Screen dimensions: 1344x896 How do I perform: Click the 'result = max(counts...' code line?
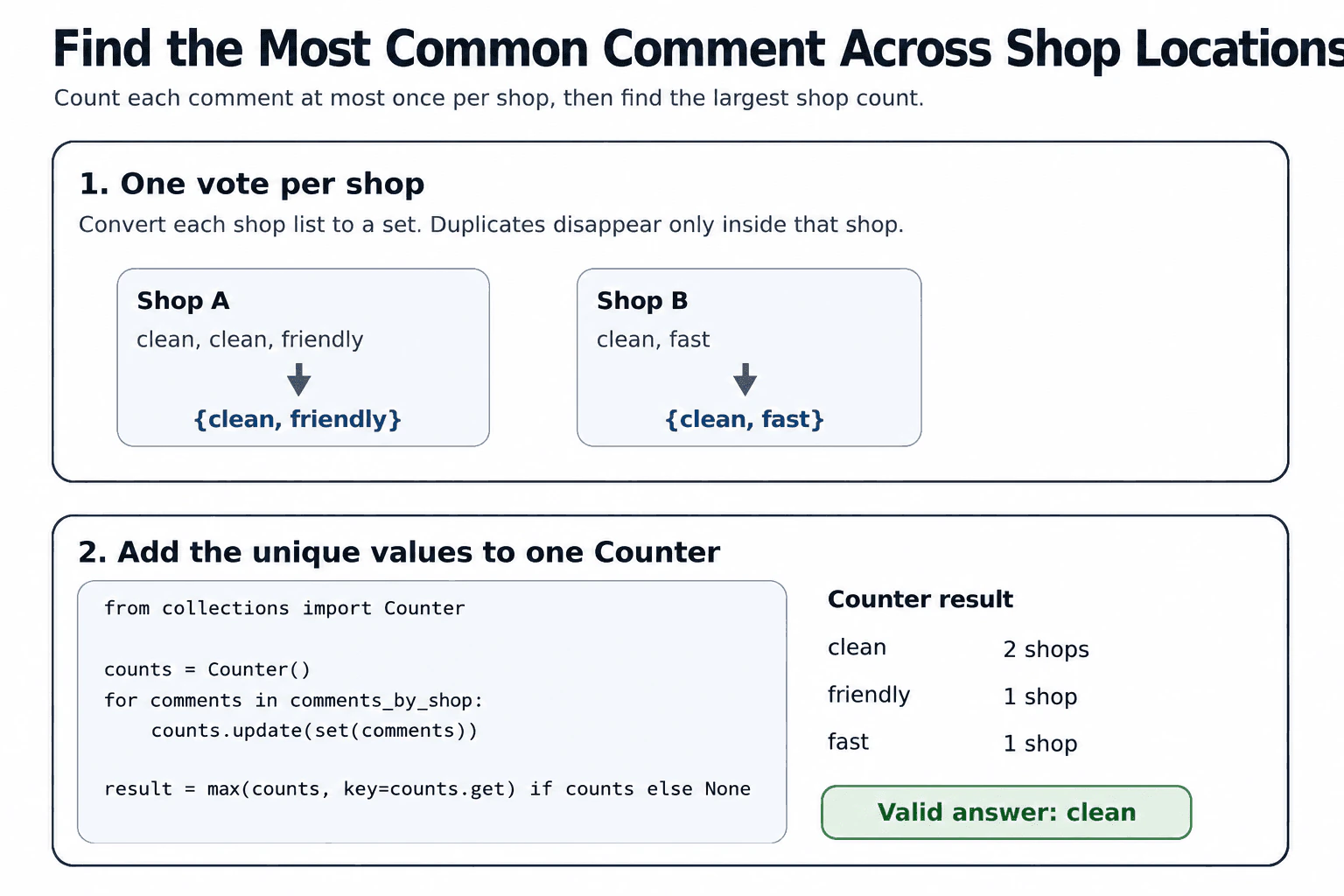pos(427,788)
